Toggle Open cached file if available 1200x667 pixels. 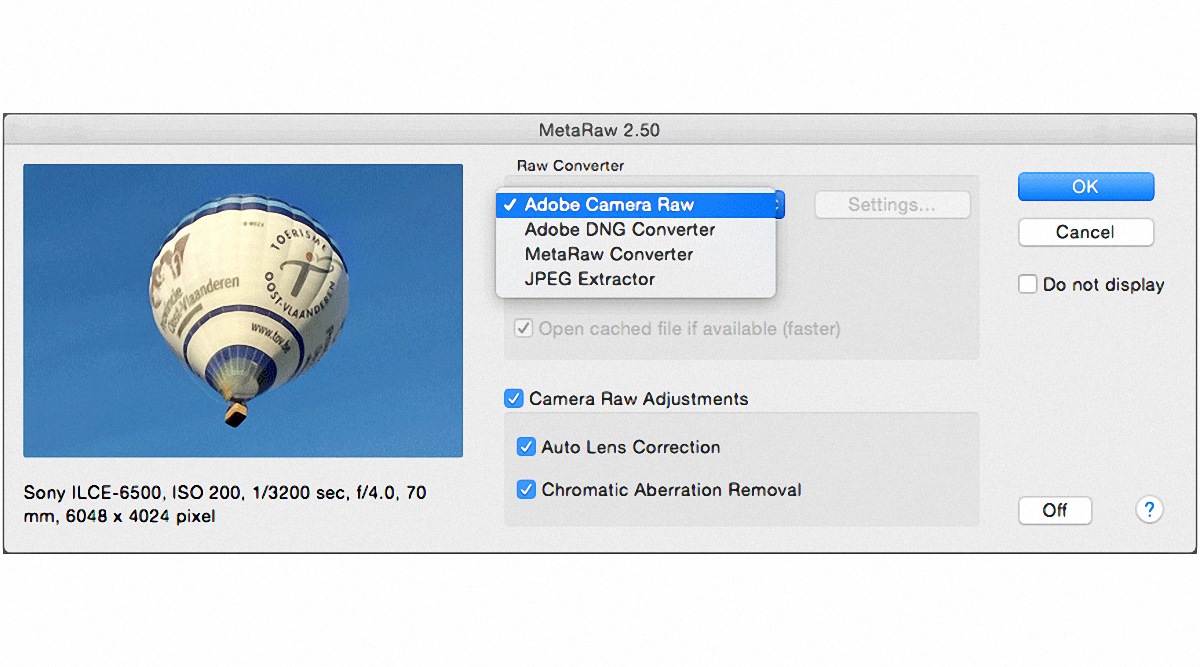click(523, 328)
